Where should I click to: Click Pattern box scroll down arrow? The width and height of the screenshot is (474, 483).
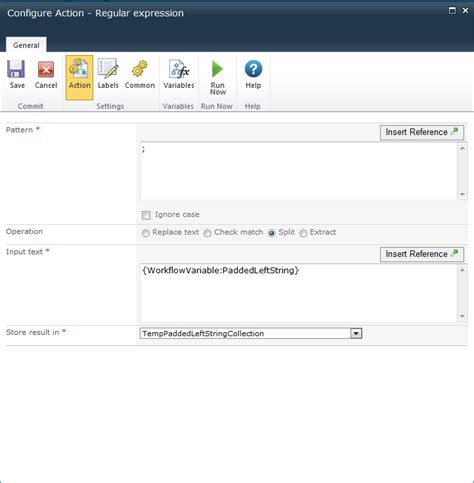[x=462, y=194]
